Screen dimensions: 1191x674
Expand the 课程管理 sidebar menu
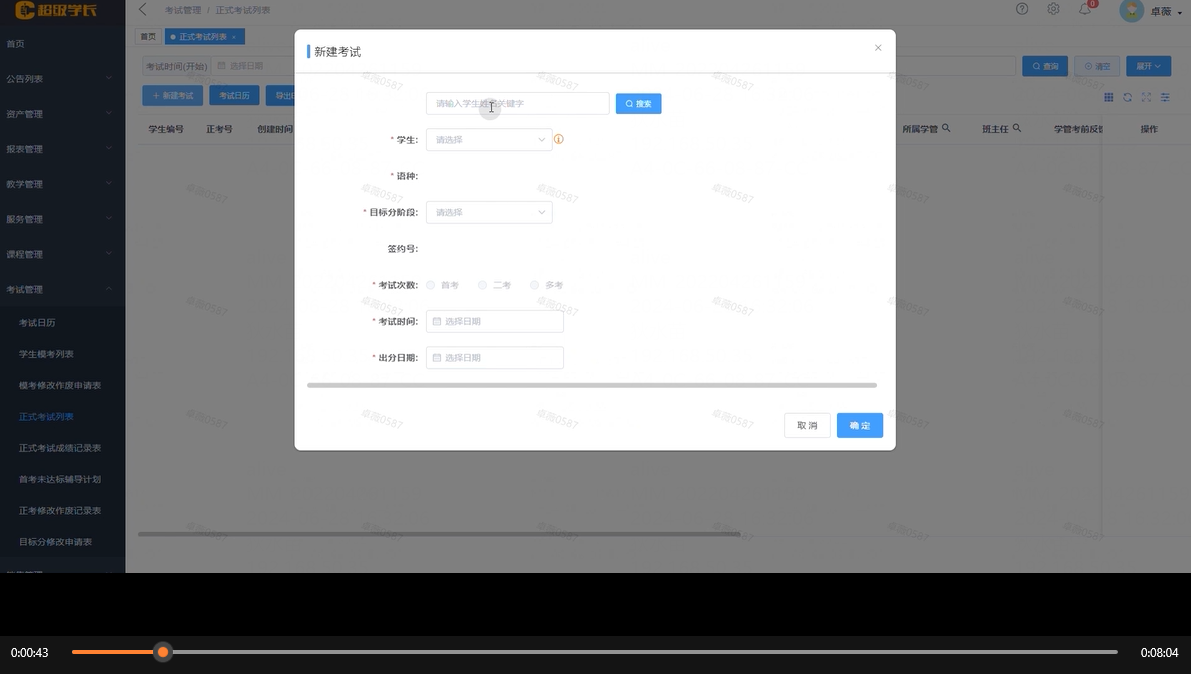[62, 254]
